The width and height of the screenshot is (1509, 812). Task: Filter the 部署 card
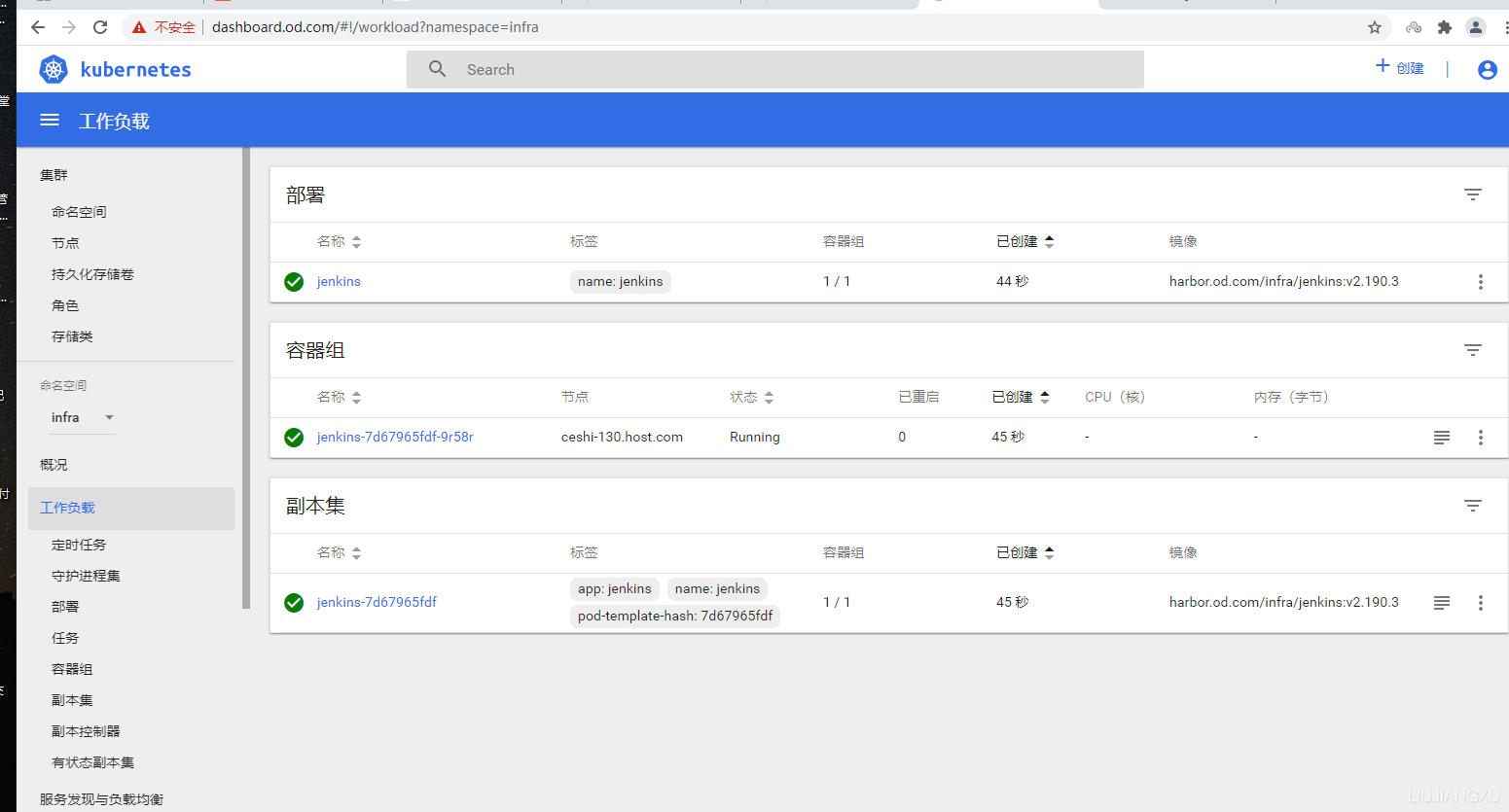pos(1473,194)
